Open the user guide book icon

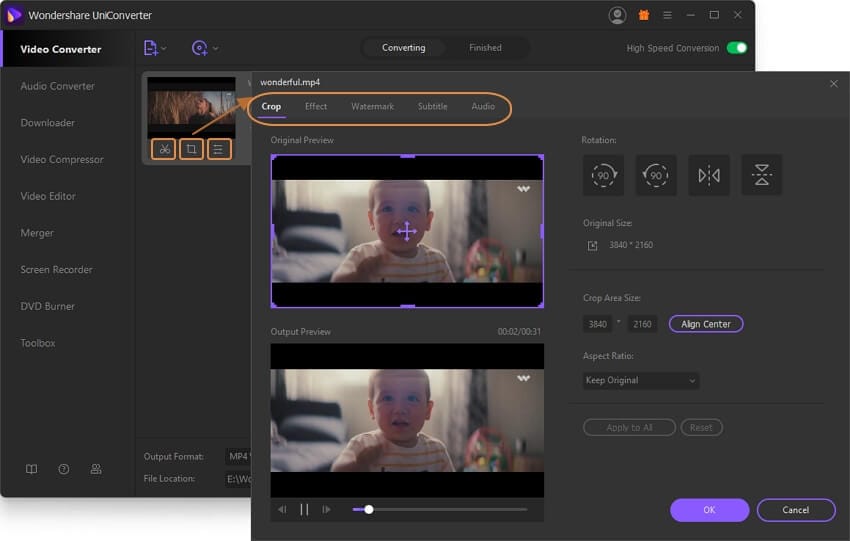click(31, 469)
